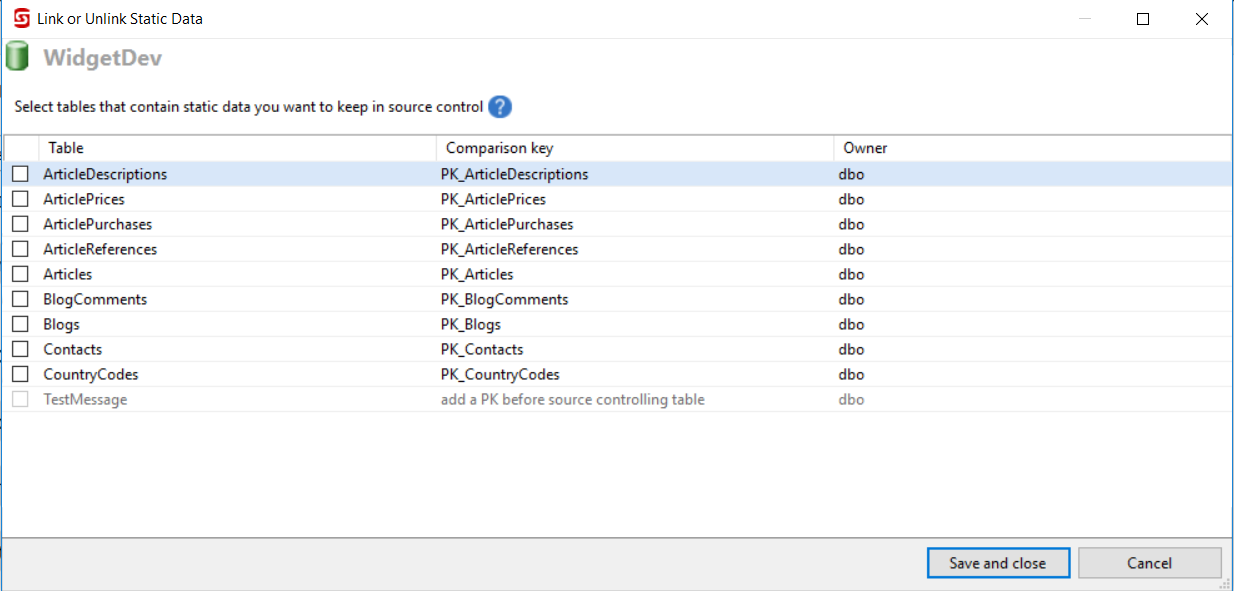The image size is (1234, 591).
Task: Check the BlogComments checkbox
Action: (20, 299)
